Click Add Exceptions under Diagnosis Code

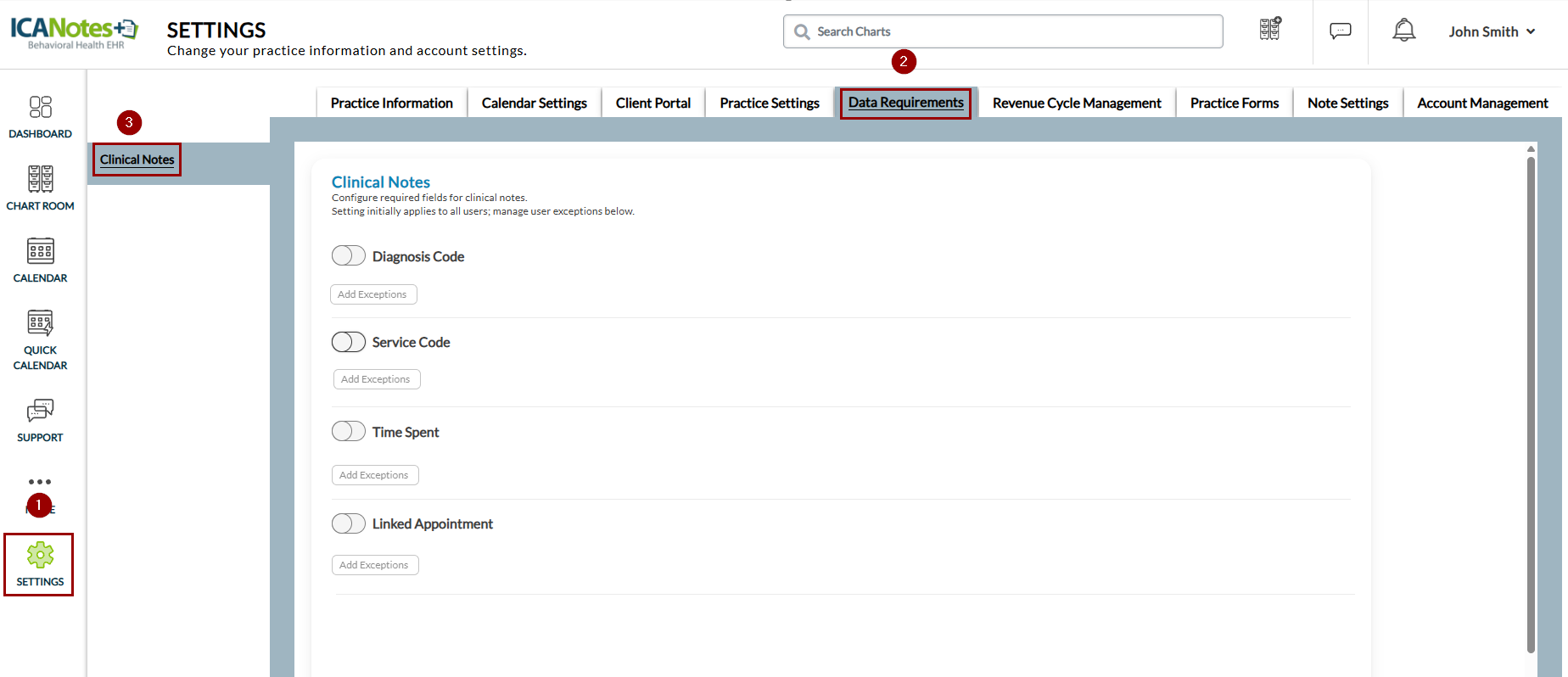372,294
